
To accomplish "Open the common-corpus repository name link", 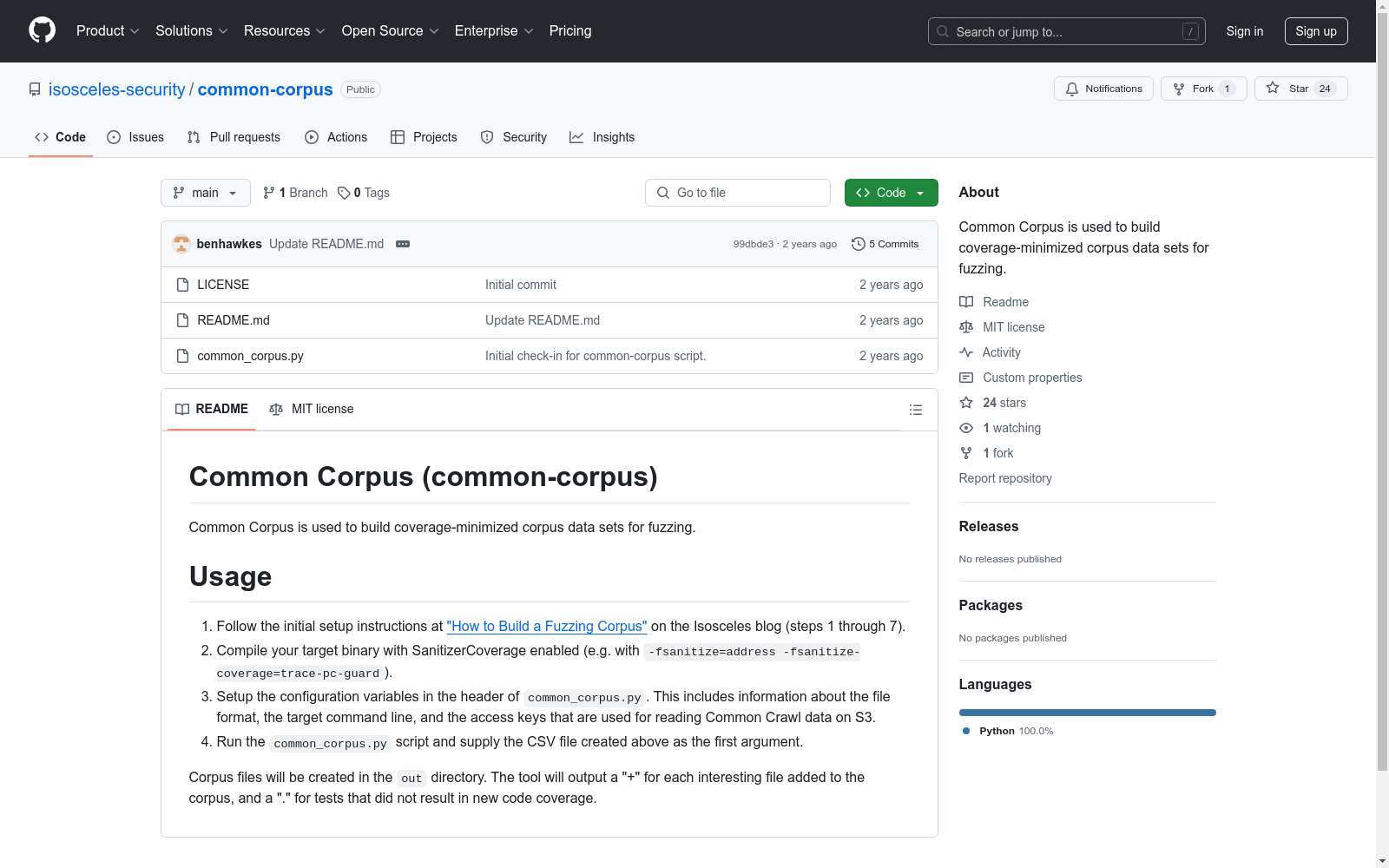I will [x=266, y=89].
